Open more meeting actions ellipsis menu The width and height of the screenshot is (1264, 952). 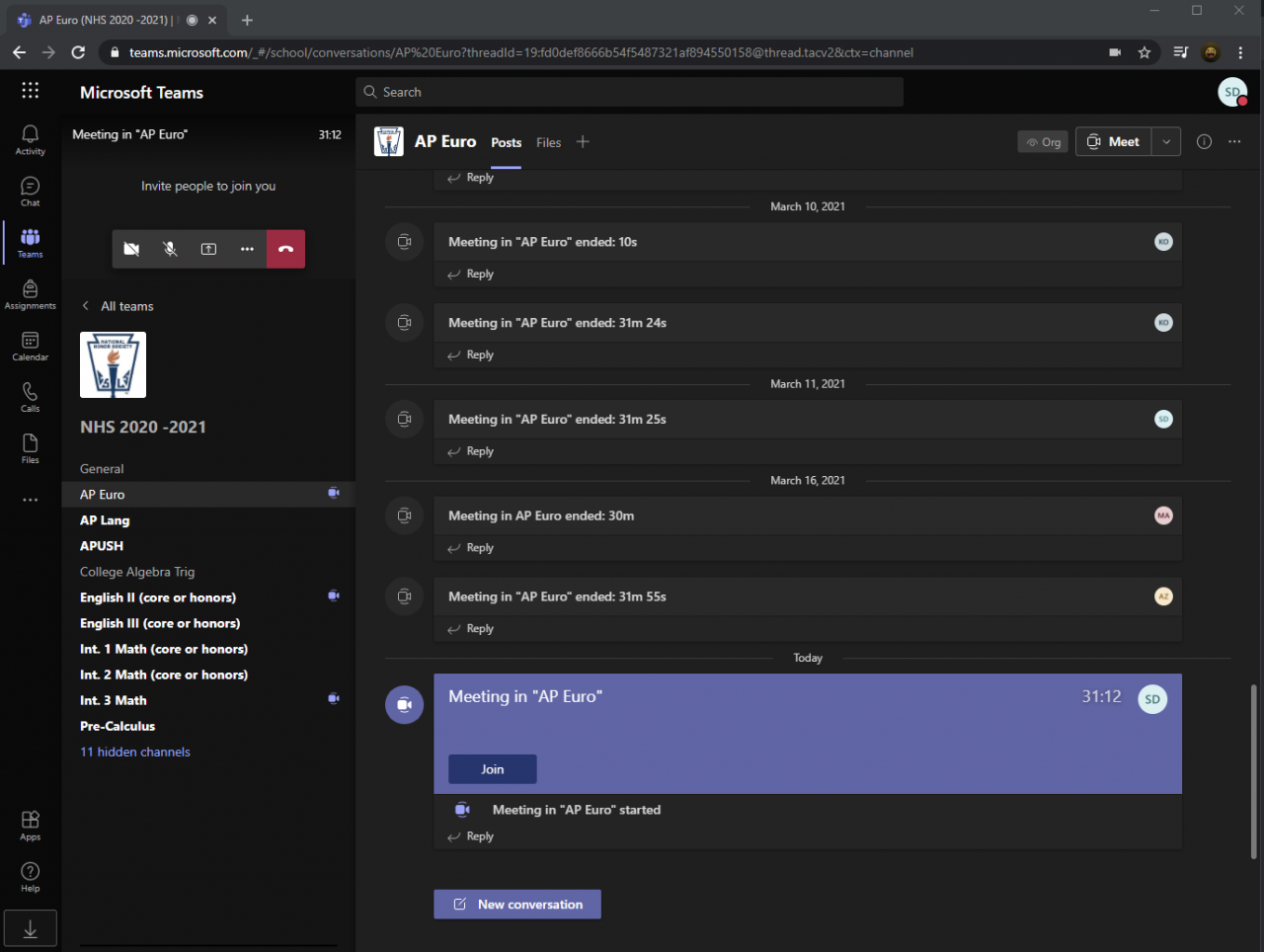coord(247,249)
